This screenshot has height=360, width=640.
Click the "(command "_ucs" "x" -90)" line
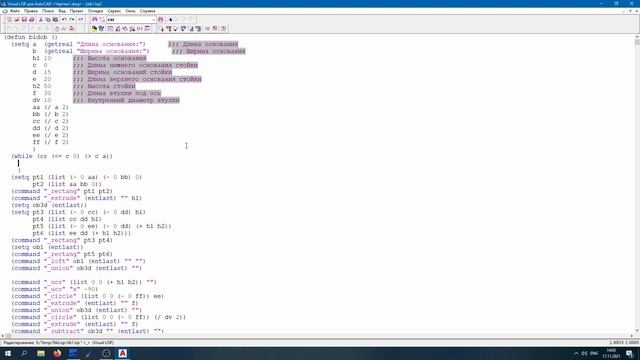click(55, 289)
